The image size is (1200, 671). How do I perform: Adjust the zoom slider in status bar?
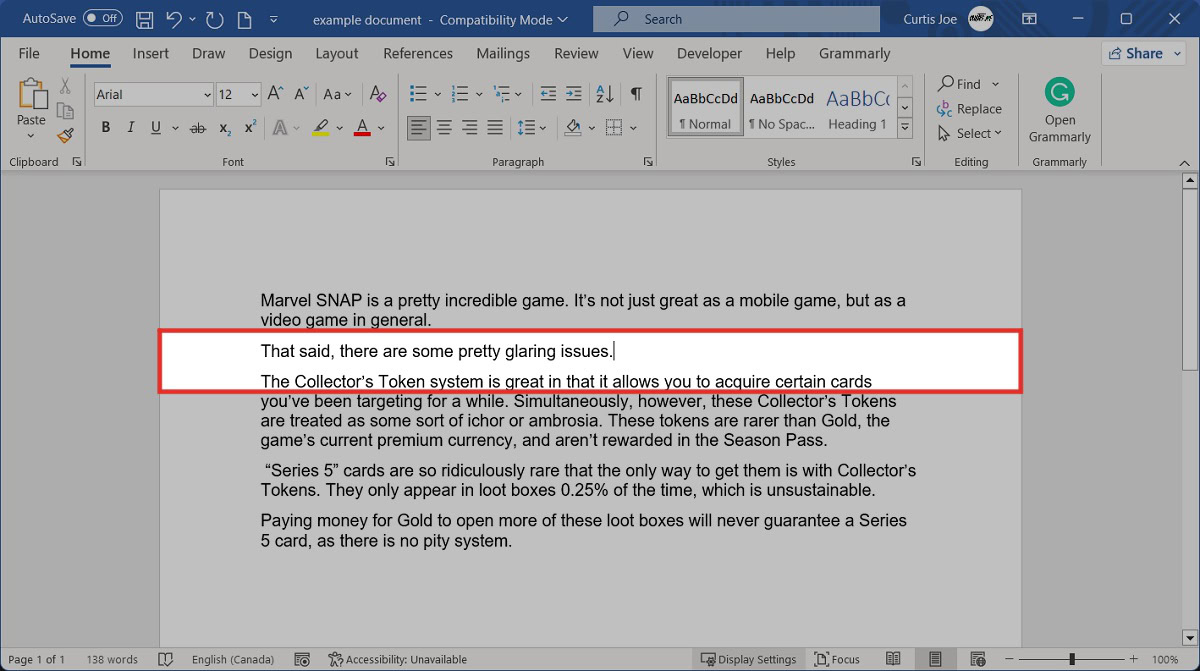click(1073, 659)
